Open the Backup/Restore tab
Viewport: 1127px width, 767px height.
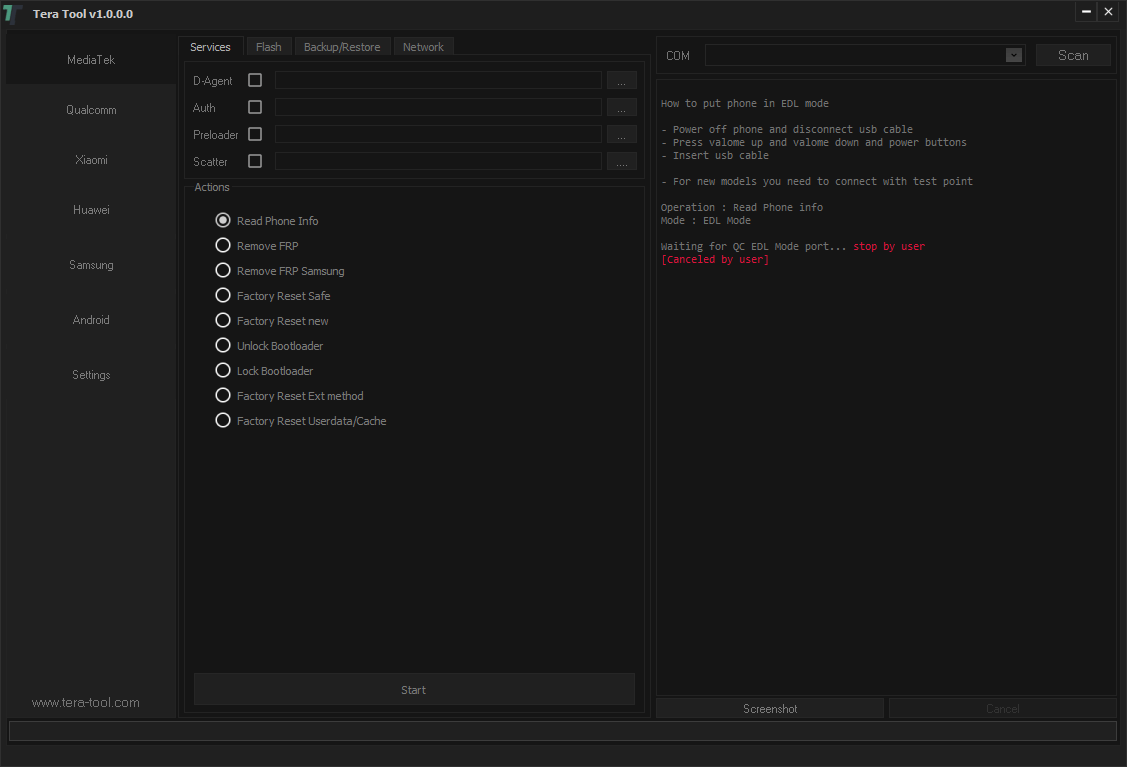(342, 46)
